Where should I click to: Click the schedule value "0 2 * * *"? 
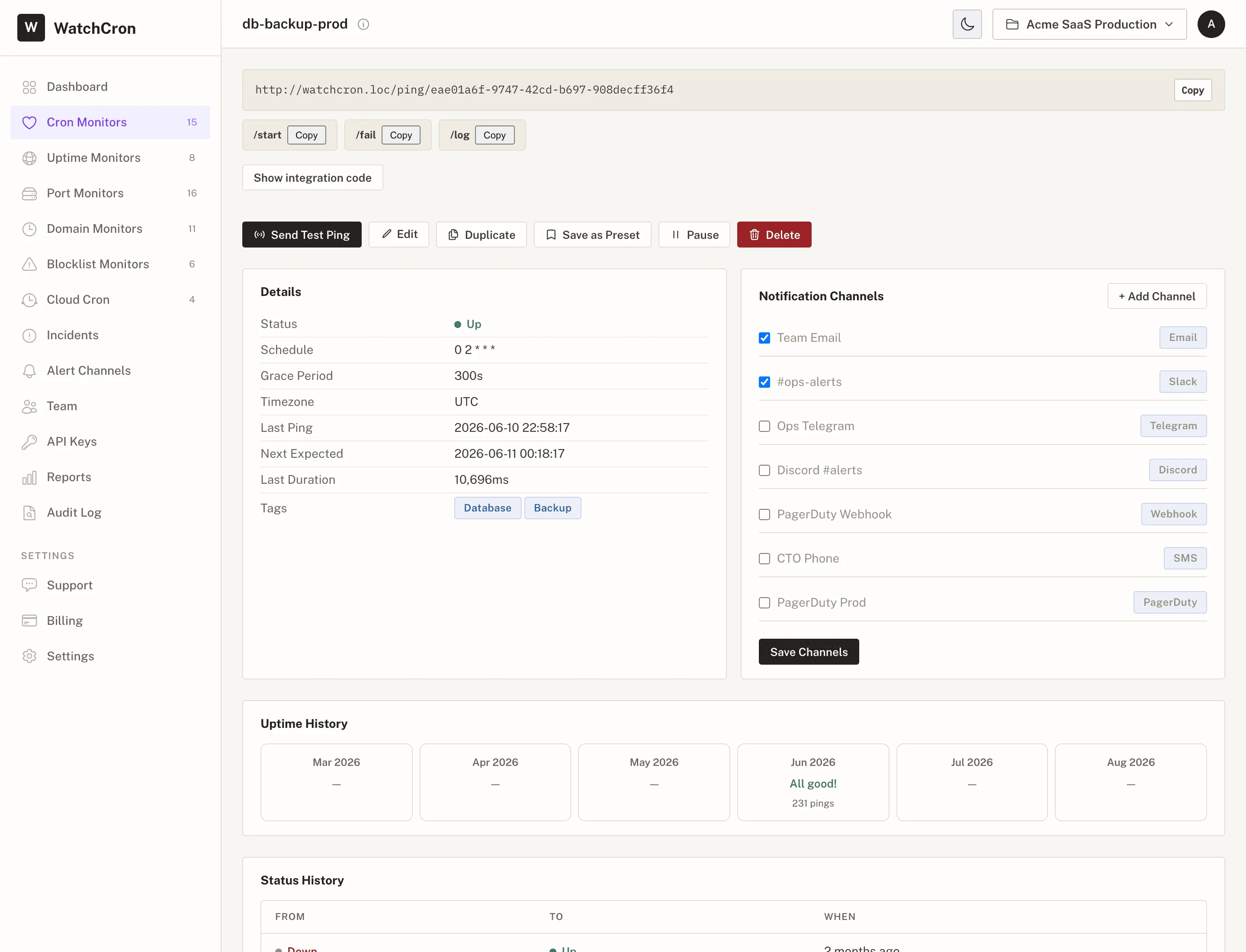coord(475,350)
